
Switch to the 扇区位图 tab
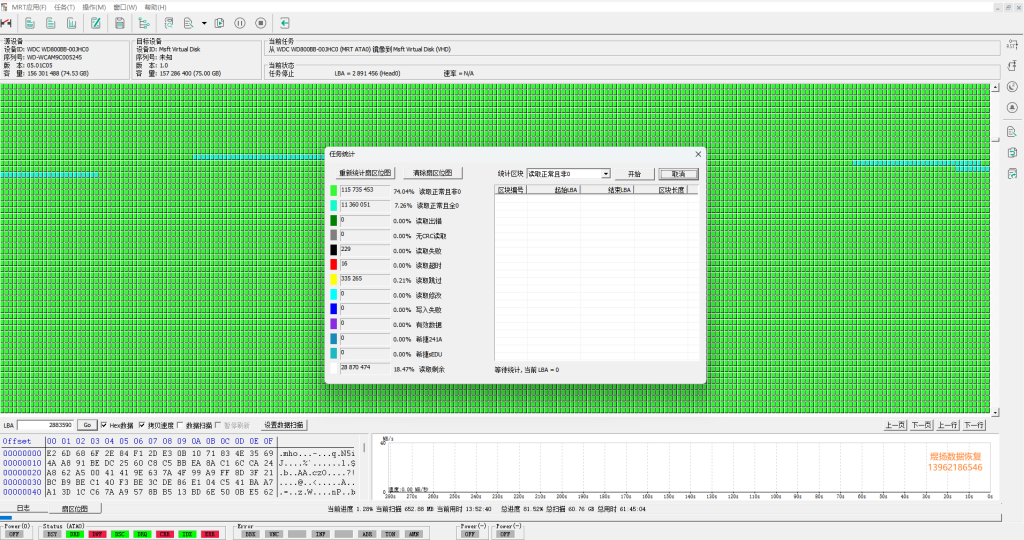tap(75, 509)
